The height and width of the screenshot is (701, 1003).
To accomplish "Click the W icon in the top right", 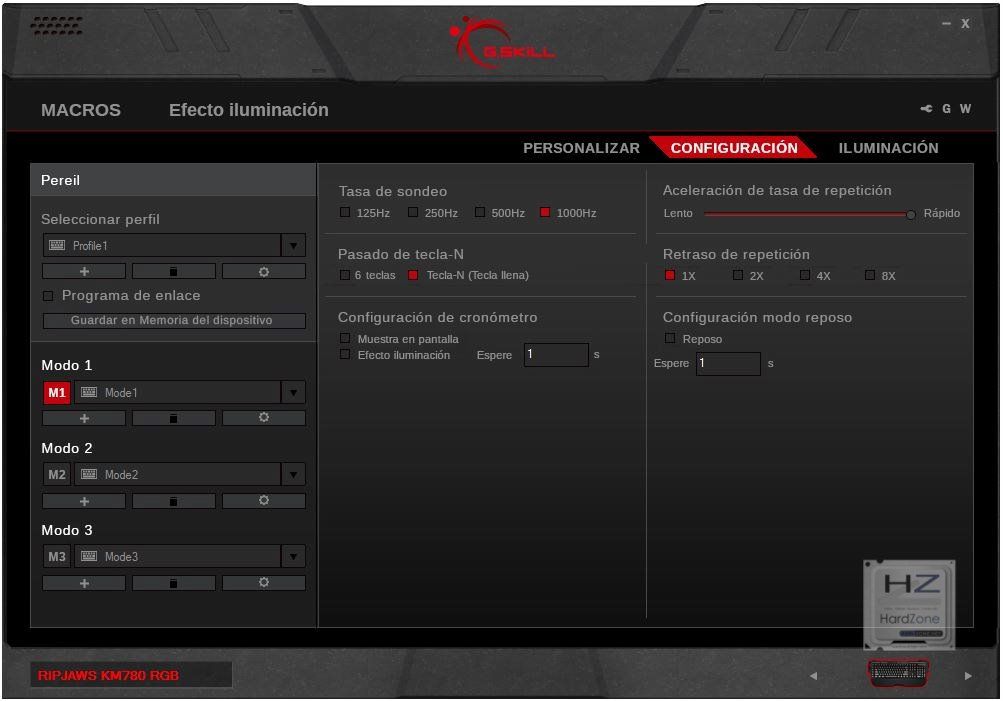I will pos(965,109).
